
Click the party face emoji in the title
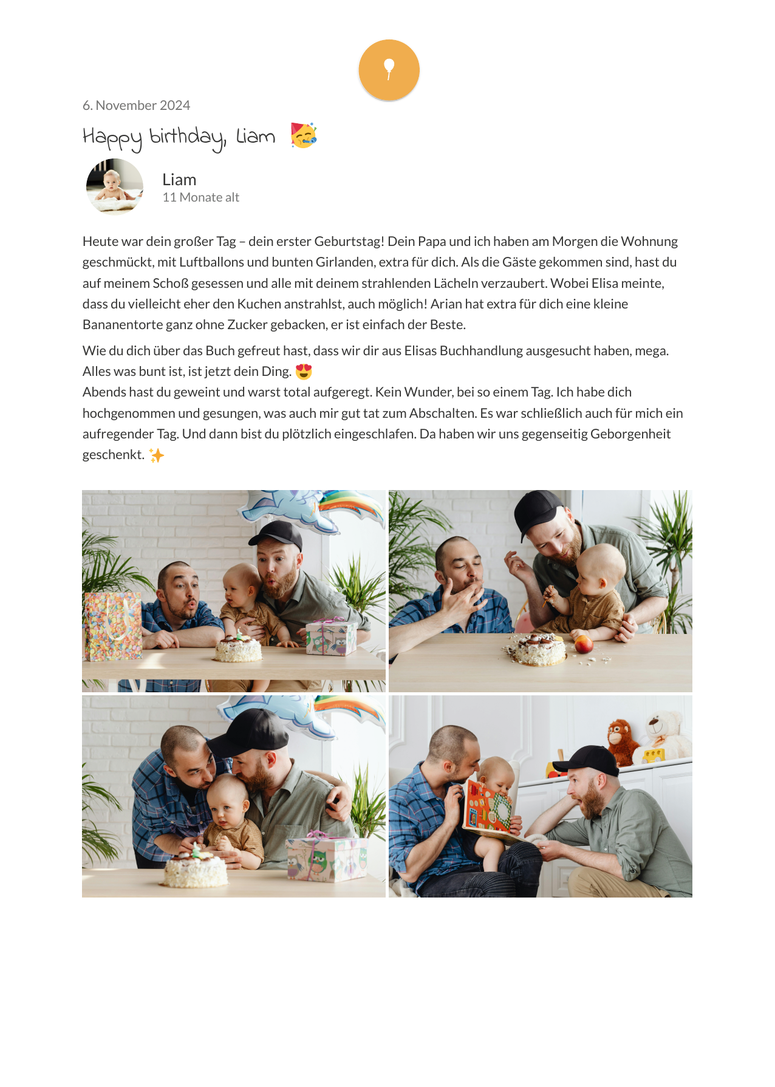304,135
